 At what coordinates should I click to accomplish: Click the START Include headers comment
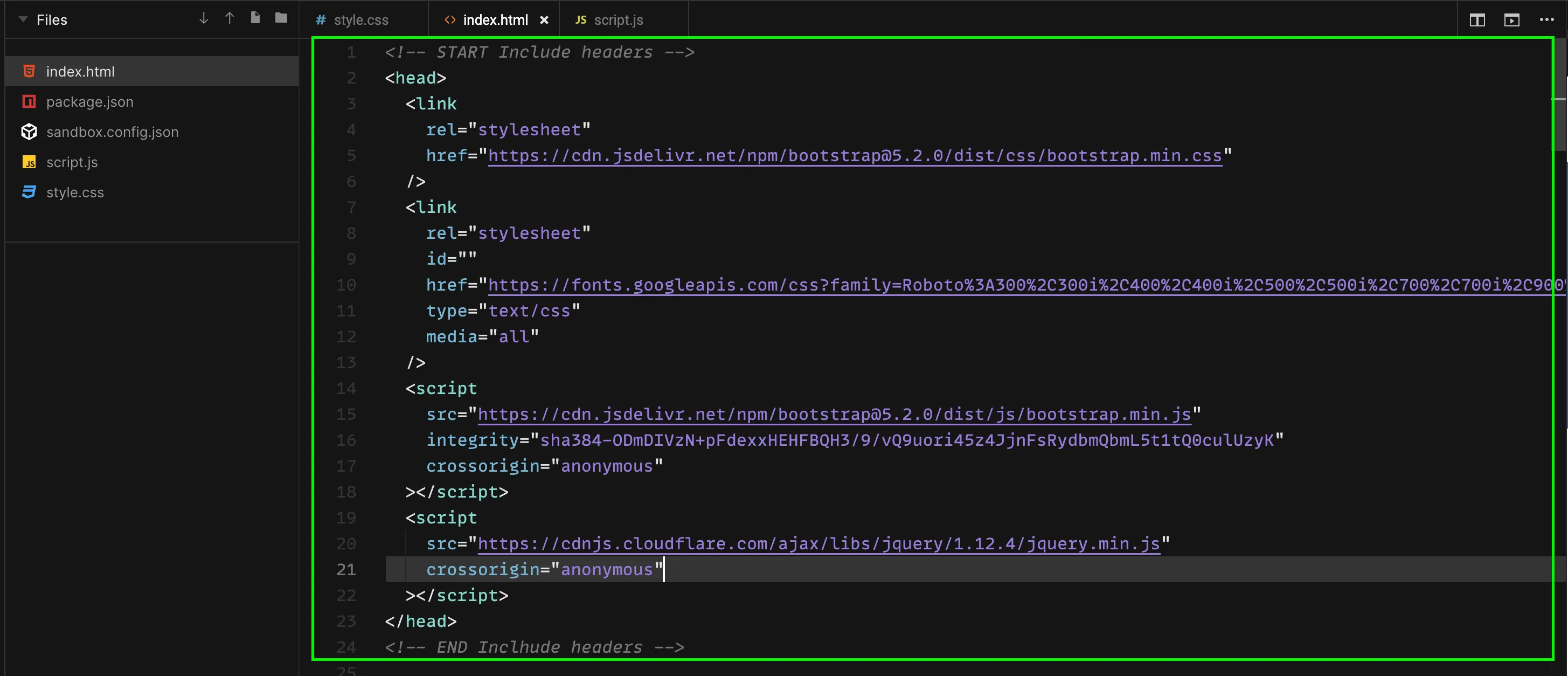coord(539,52)
